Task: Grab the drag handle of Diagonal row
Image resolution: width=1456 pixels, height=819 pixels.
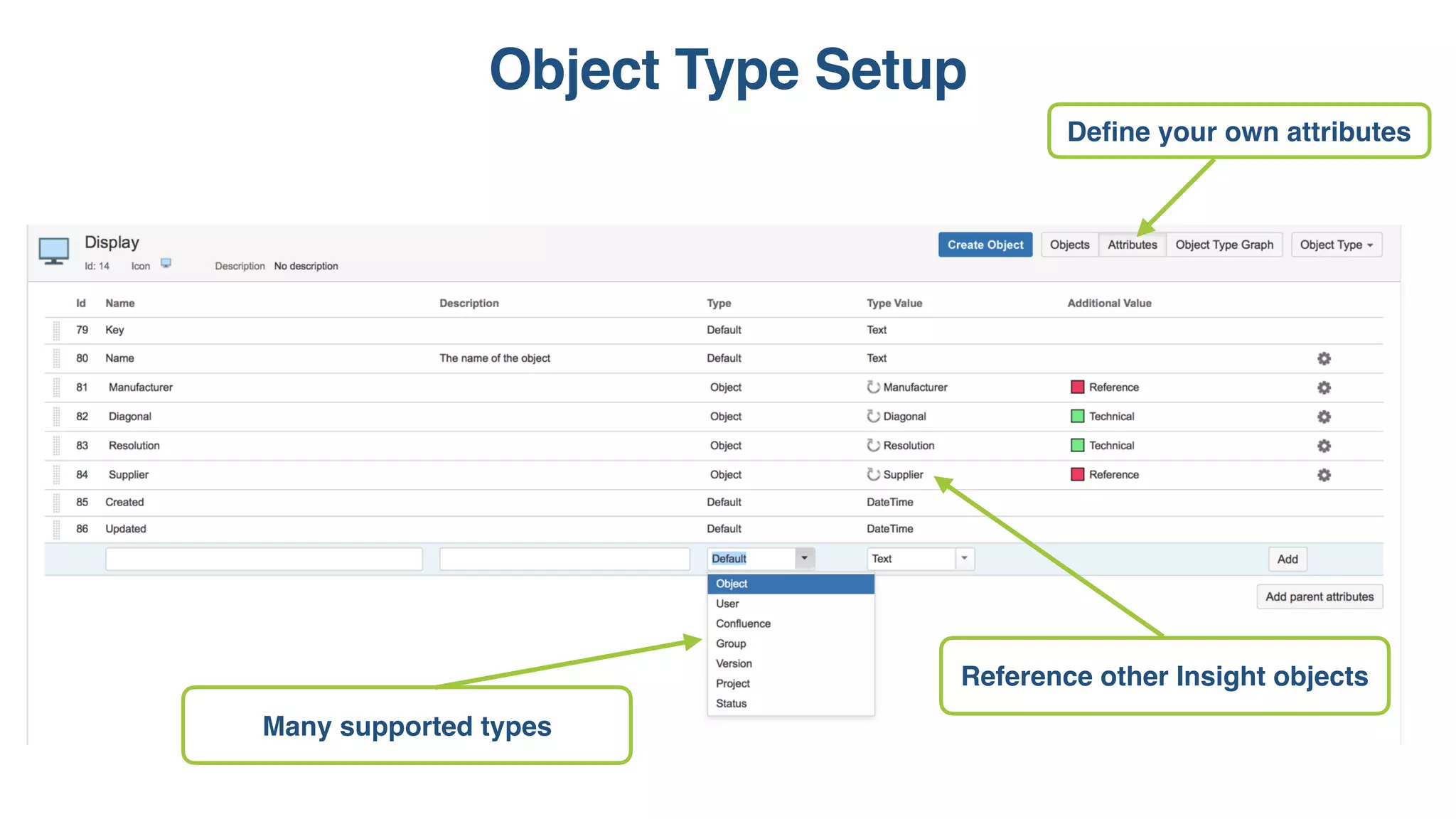Action: [56, 417]
